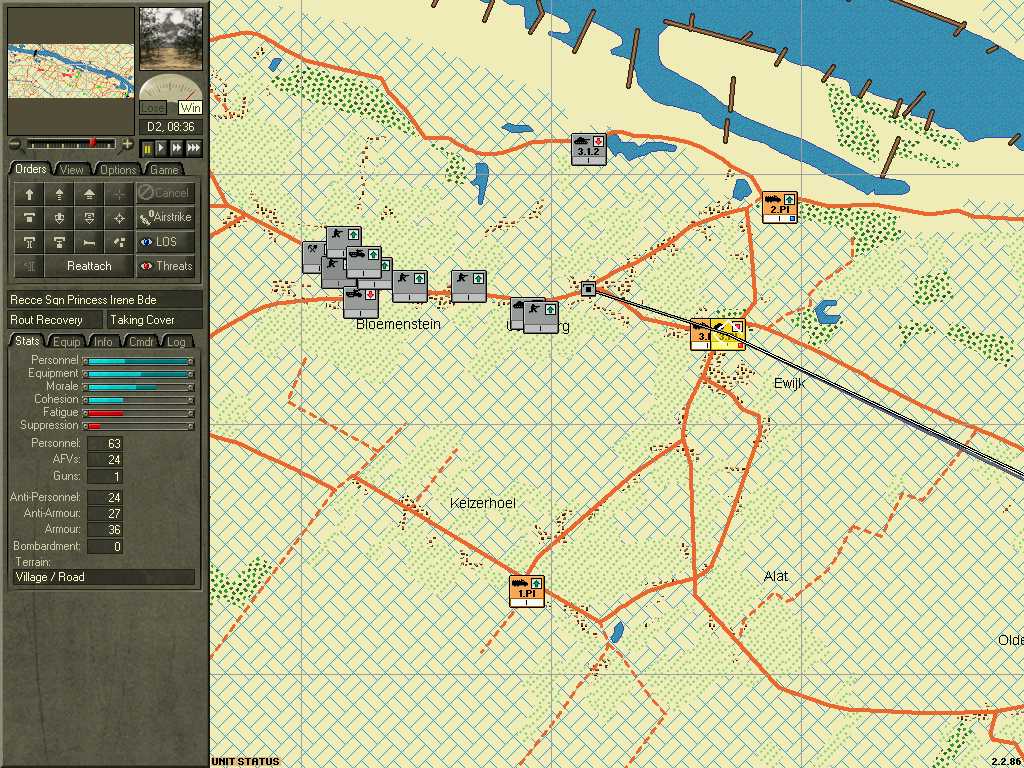
Task: Switch to the View tab
Action: (x=71, y=170)
